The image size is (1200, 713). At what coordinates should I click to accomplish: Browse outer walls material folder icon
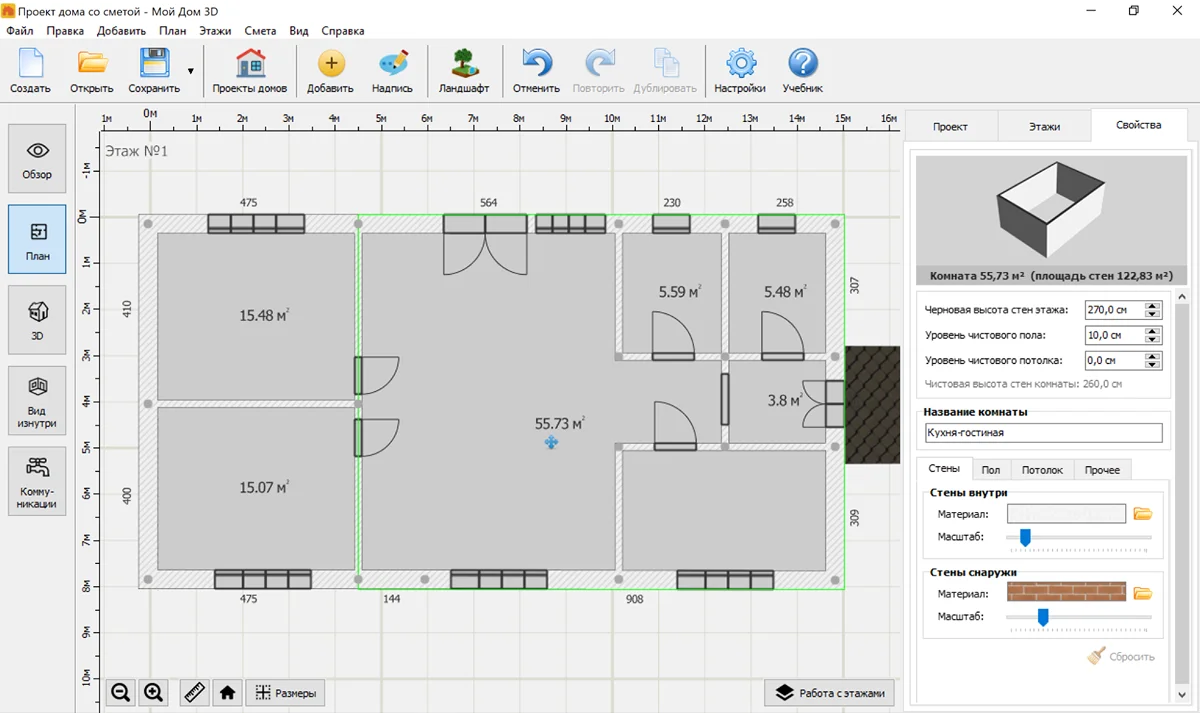coord(1143,593)
